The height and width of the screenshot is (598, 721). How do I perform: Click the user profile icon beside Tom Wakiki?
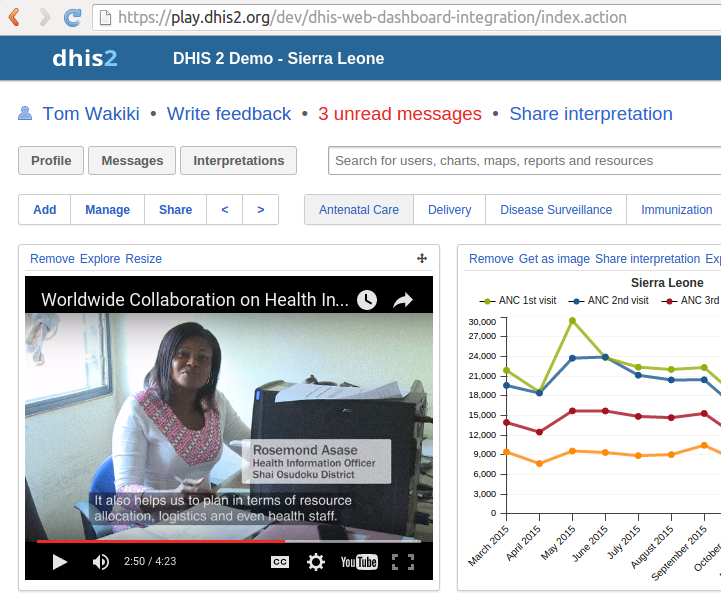point(25,113)
